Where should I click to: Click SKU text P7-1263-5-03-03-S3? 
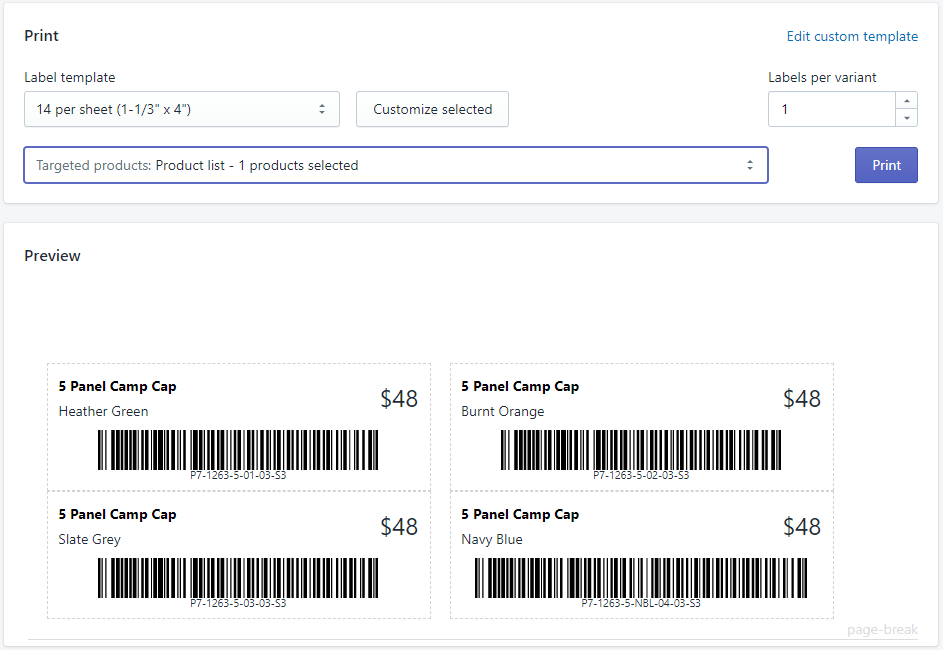pyautogui.click(x=238, y=603)
